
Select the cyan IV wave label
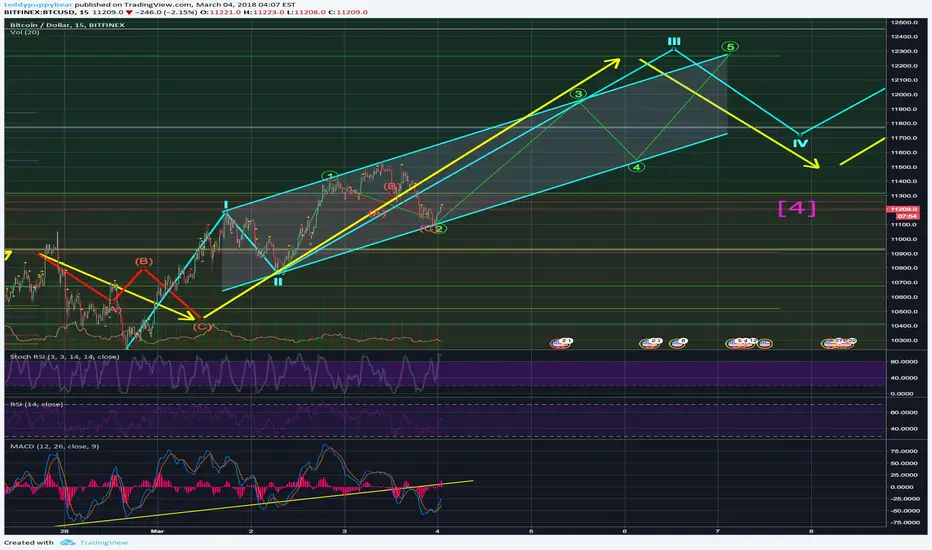(801, 143)
